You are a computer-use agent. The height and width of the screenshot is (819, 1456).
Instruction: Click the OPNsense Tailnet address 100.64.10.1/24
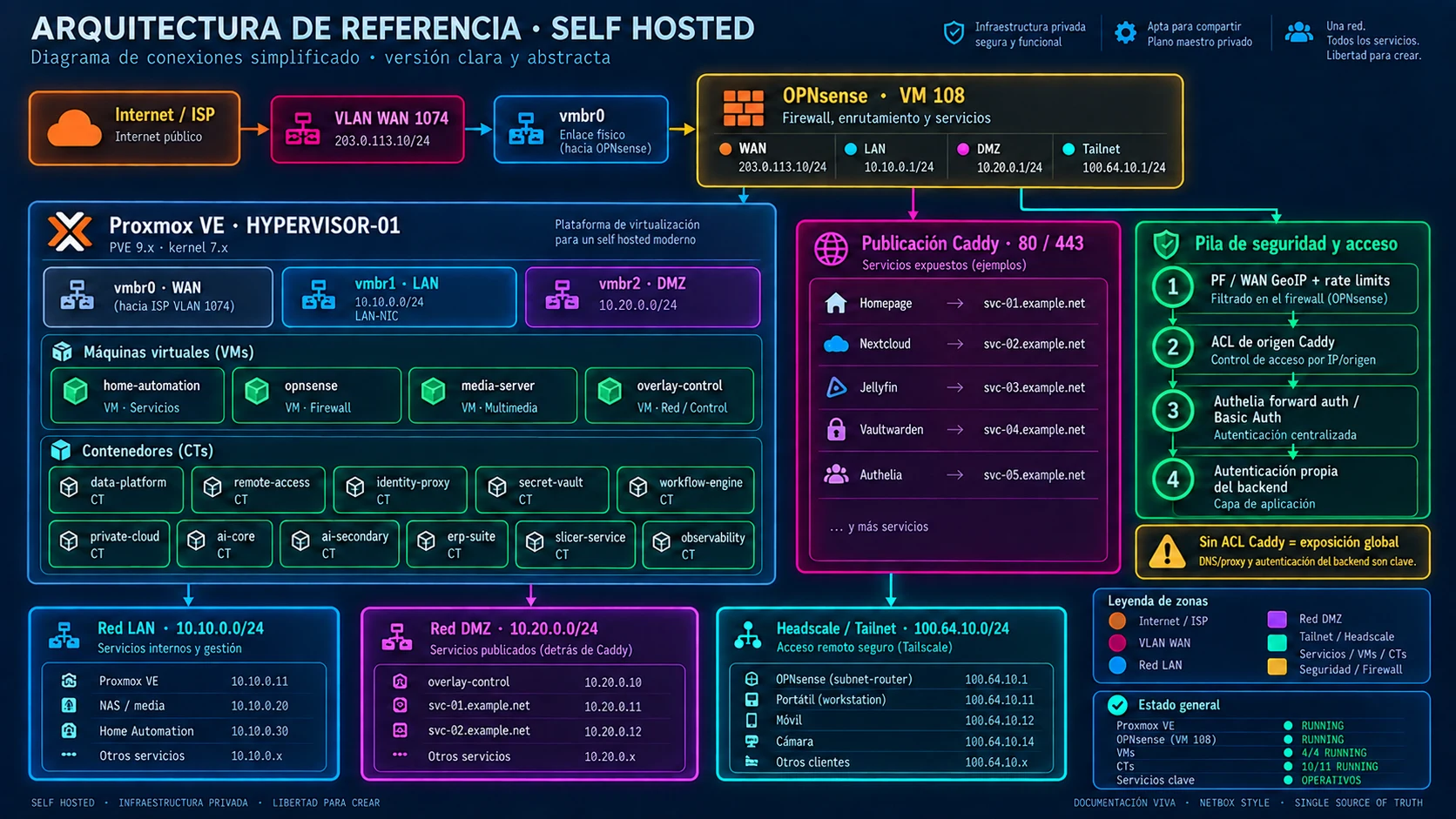(1123, 167)
